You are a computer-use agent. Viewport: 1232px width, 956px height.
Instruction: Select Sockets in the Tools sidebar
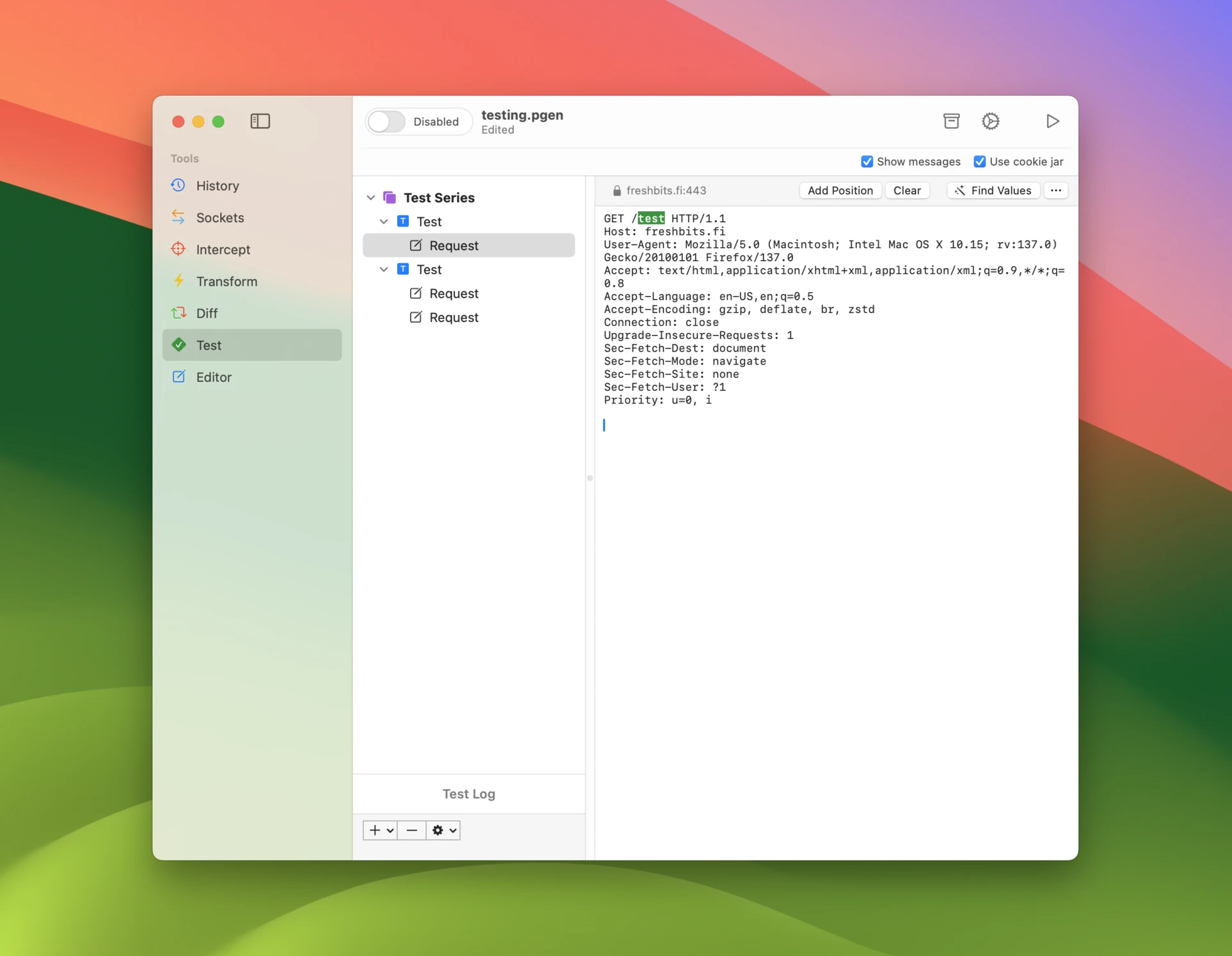click(219, 218)
